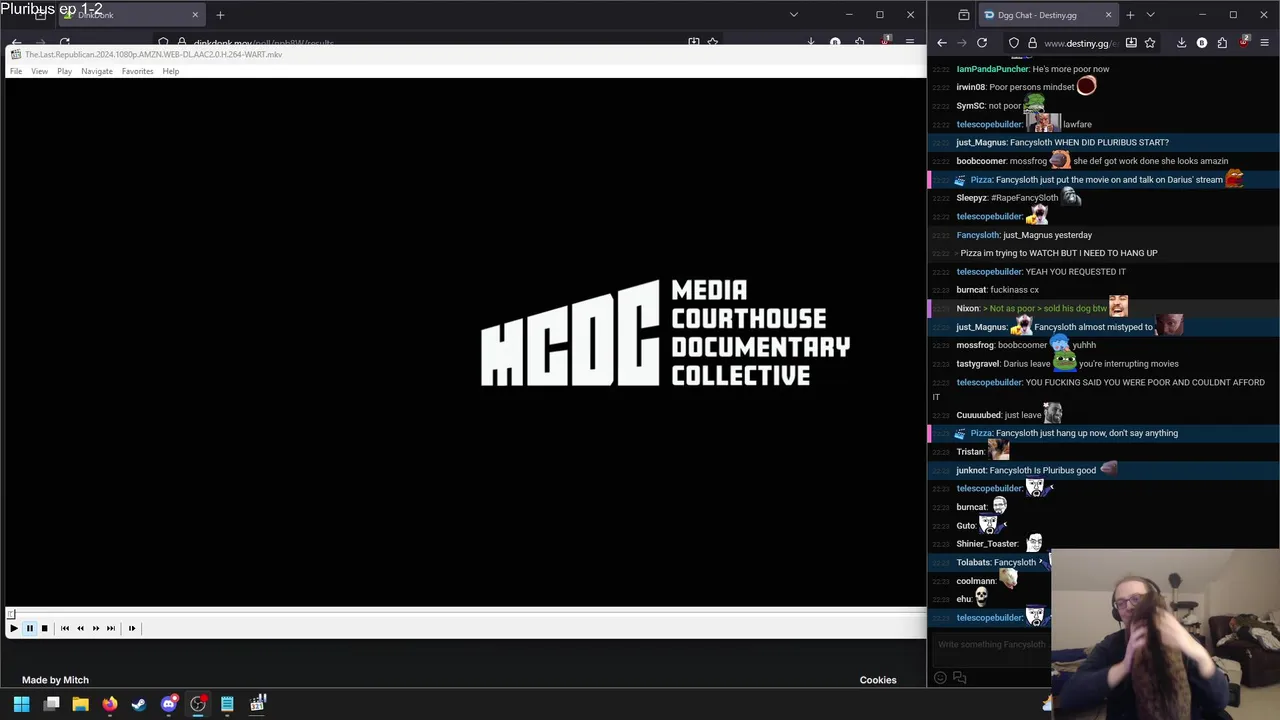Rewind the video with decrease rate button
1280x720 pixels.
click(x=80, y=628)
